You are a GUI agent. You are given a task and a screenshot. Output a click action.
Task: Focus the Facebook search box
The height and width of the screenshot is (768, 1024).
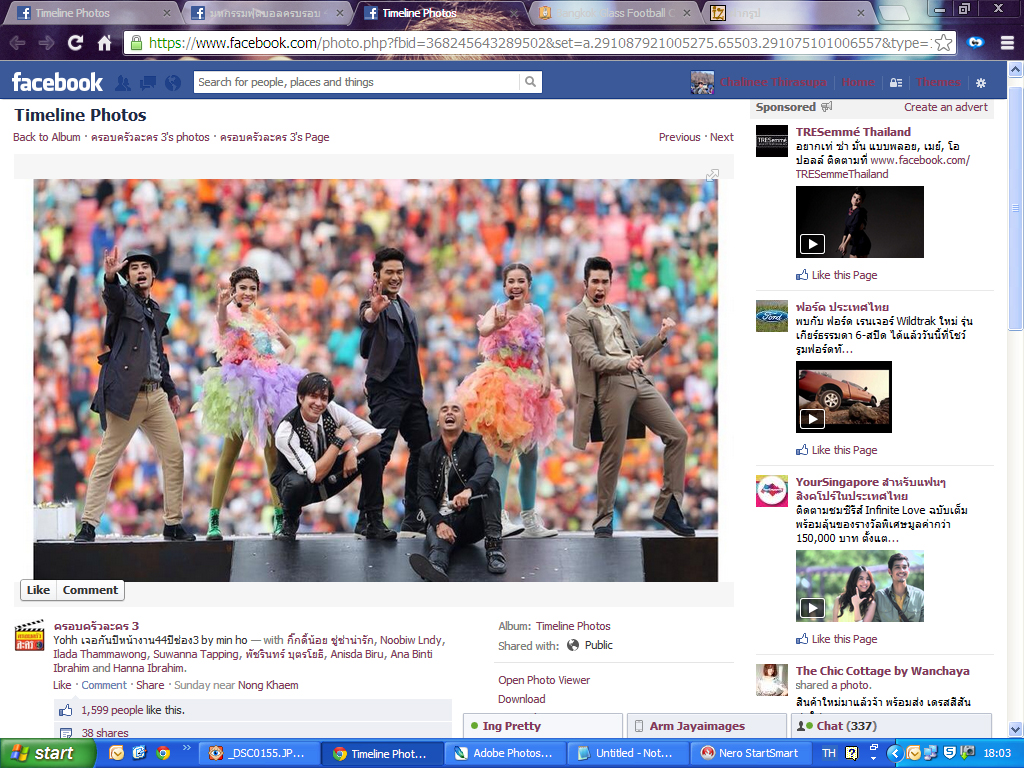pos(357,82)
